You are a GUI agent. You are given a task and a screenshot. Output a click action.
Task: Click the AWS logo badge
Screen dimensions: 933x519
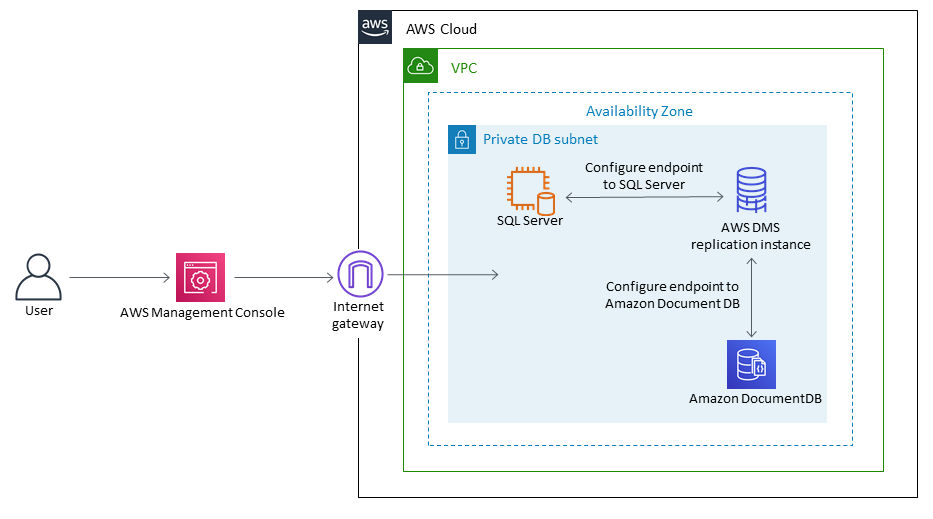pyautogui.click(x=375, y=28)
